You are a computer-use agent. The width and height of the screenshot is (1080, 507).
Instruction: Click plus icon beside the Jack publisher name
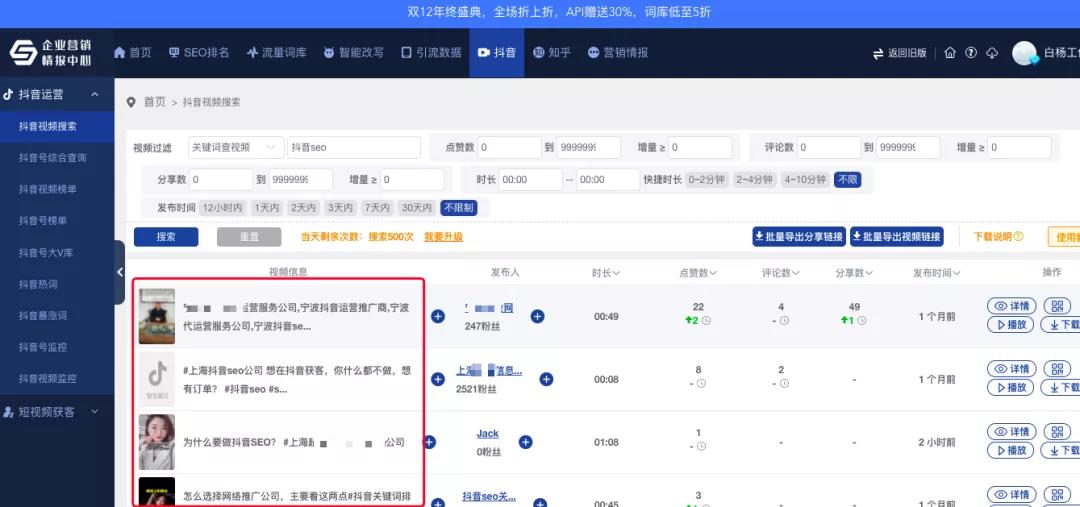pos(525,442)
